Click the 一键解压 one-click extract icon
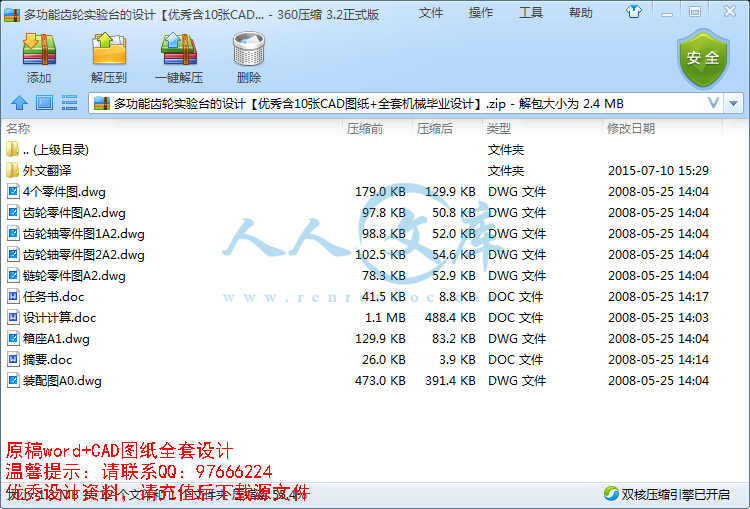 [179, 49]
